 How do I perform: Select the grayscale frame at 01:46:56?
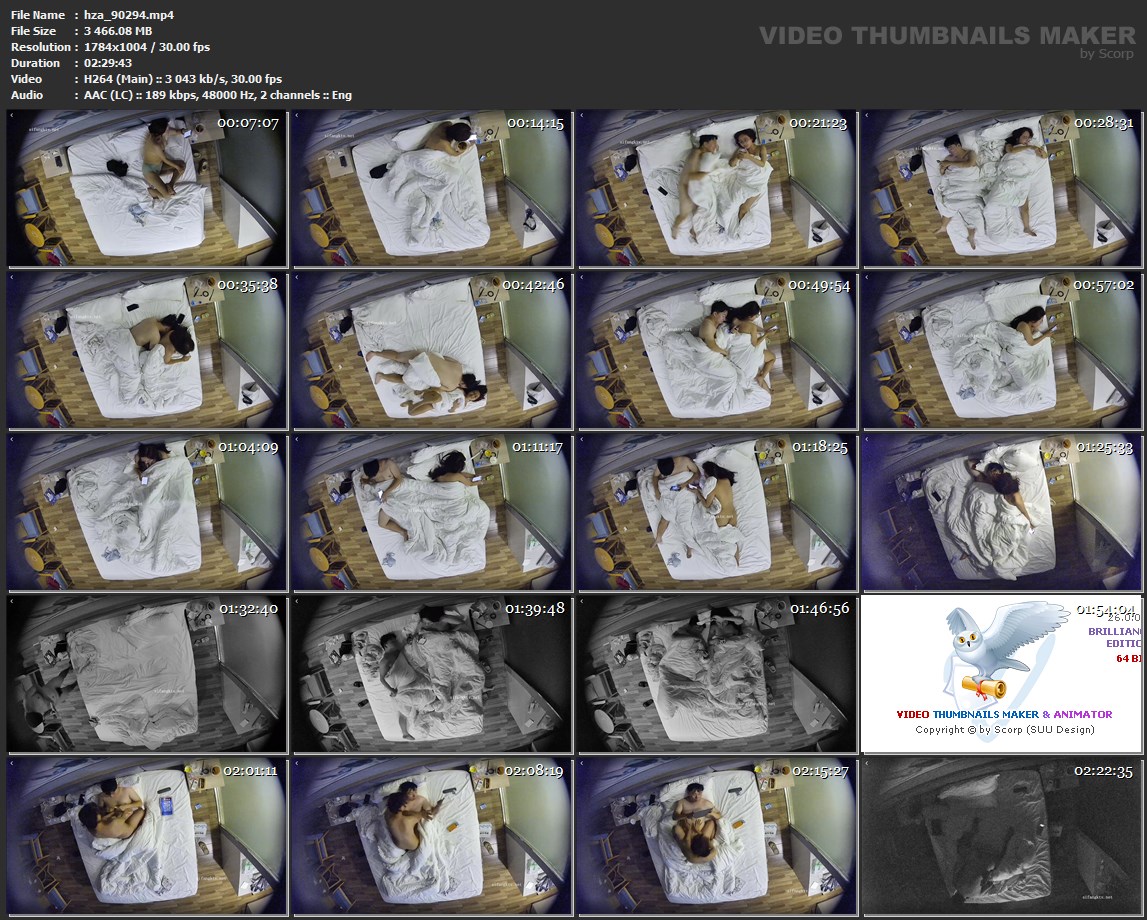(x=716, y=675)
